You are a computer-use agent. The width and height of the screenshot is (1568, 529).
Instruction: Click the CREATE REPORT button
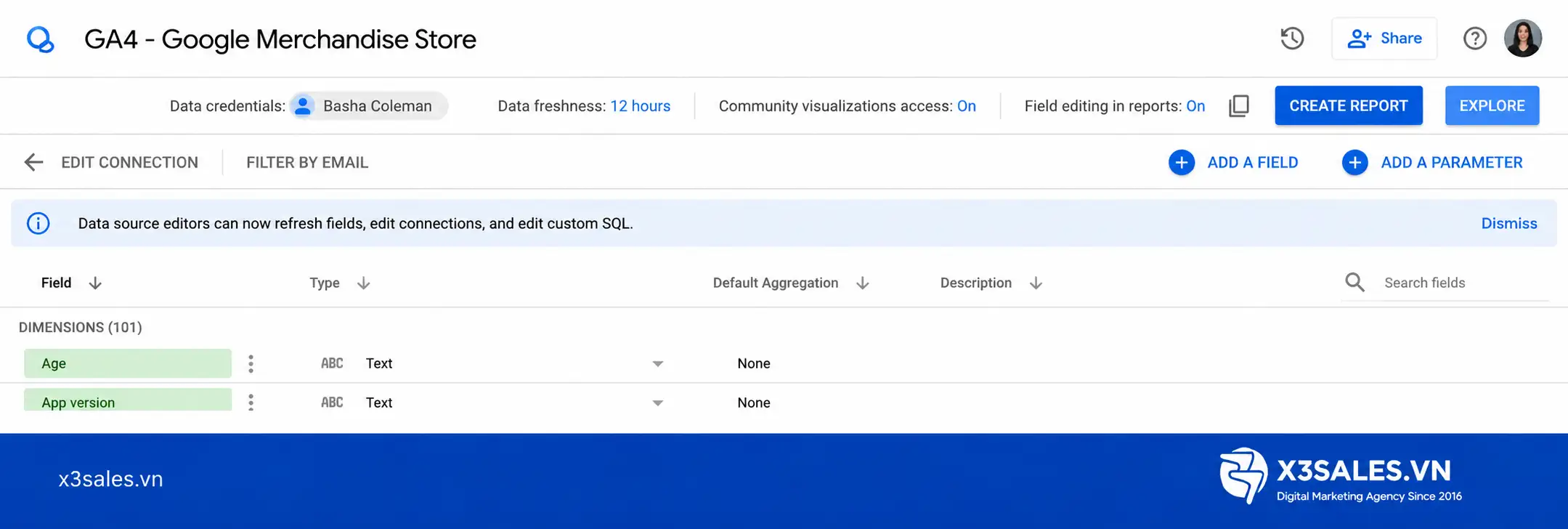point(1349,106)
